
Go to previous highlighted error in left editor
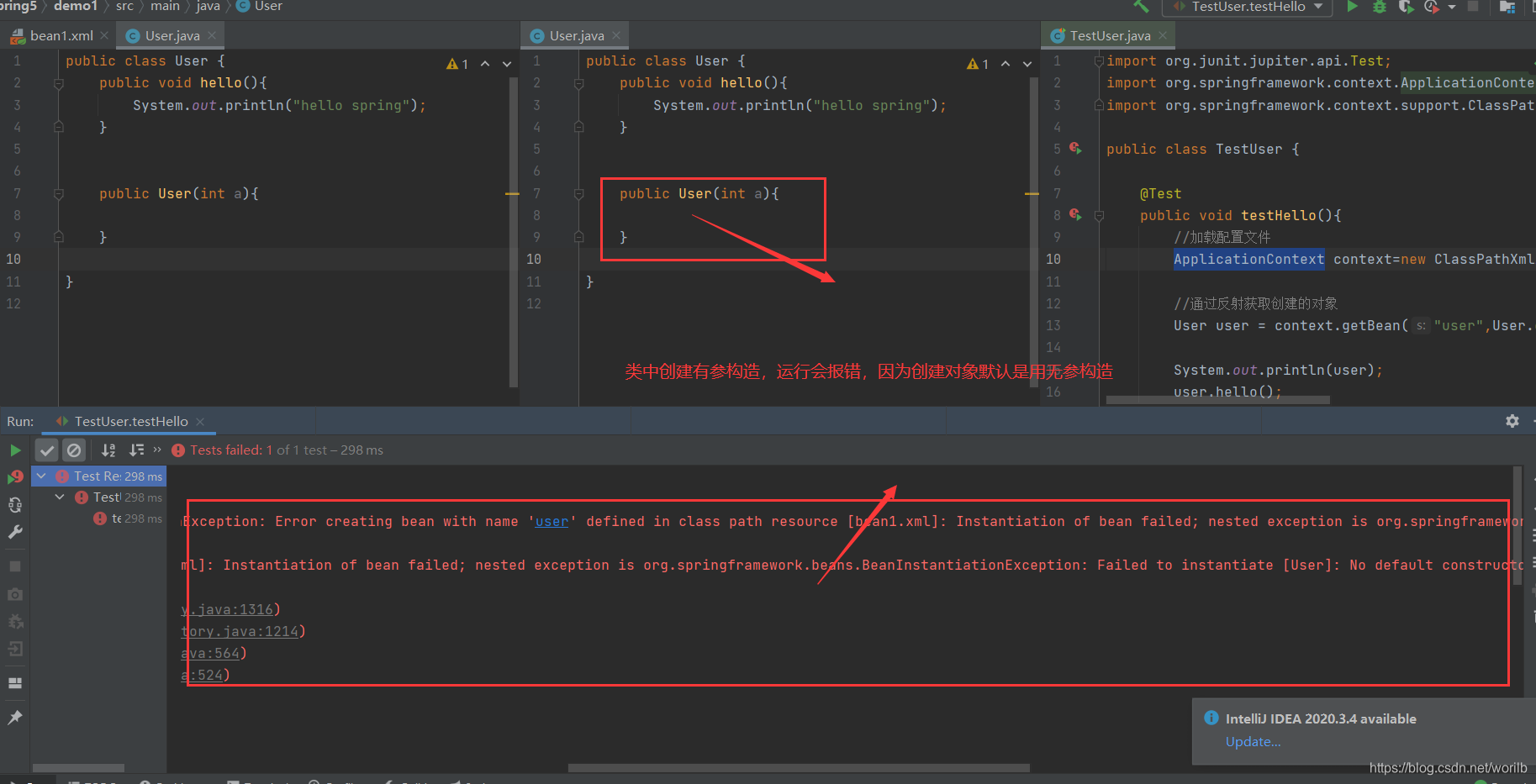[x=485, y=64]
